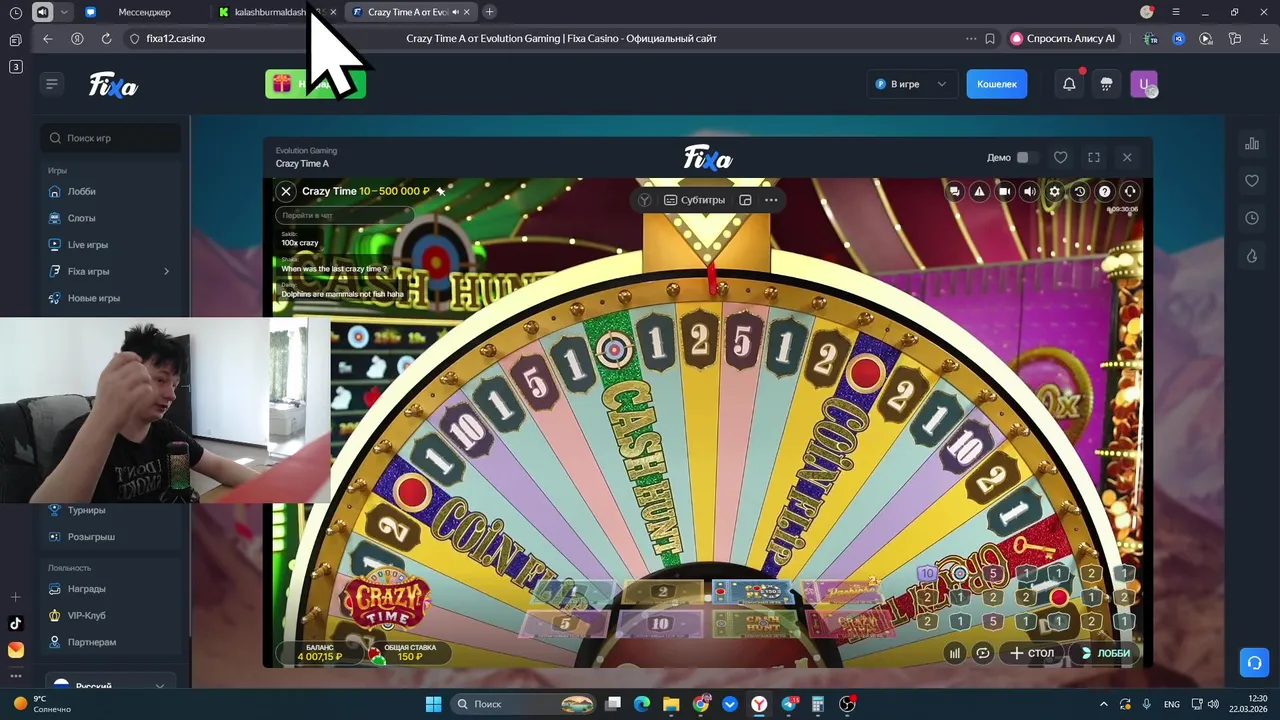Click the flame popular icon in right rail
Viewport: 1280px width, 720px height.
[x=1252, y=256]
